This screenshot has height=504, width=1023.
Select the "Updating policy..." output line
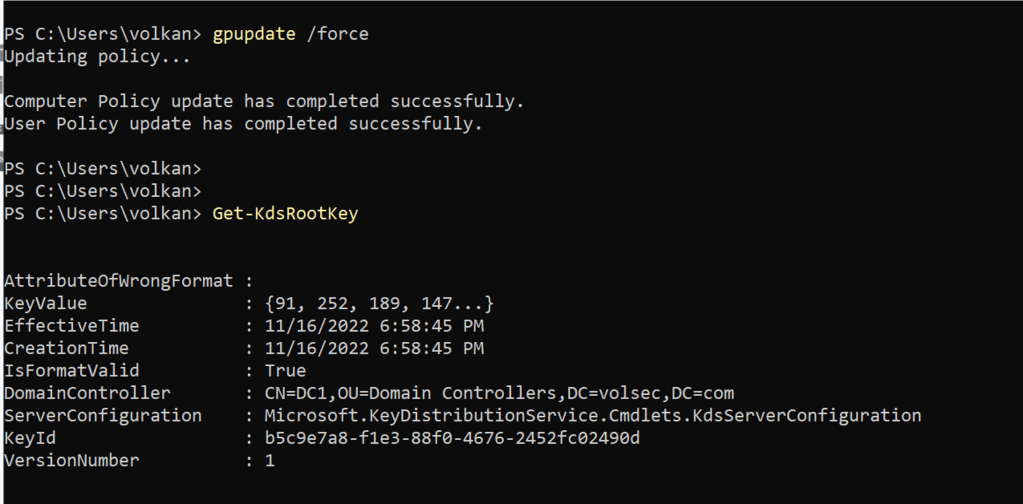coord(97,56)
